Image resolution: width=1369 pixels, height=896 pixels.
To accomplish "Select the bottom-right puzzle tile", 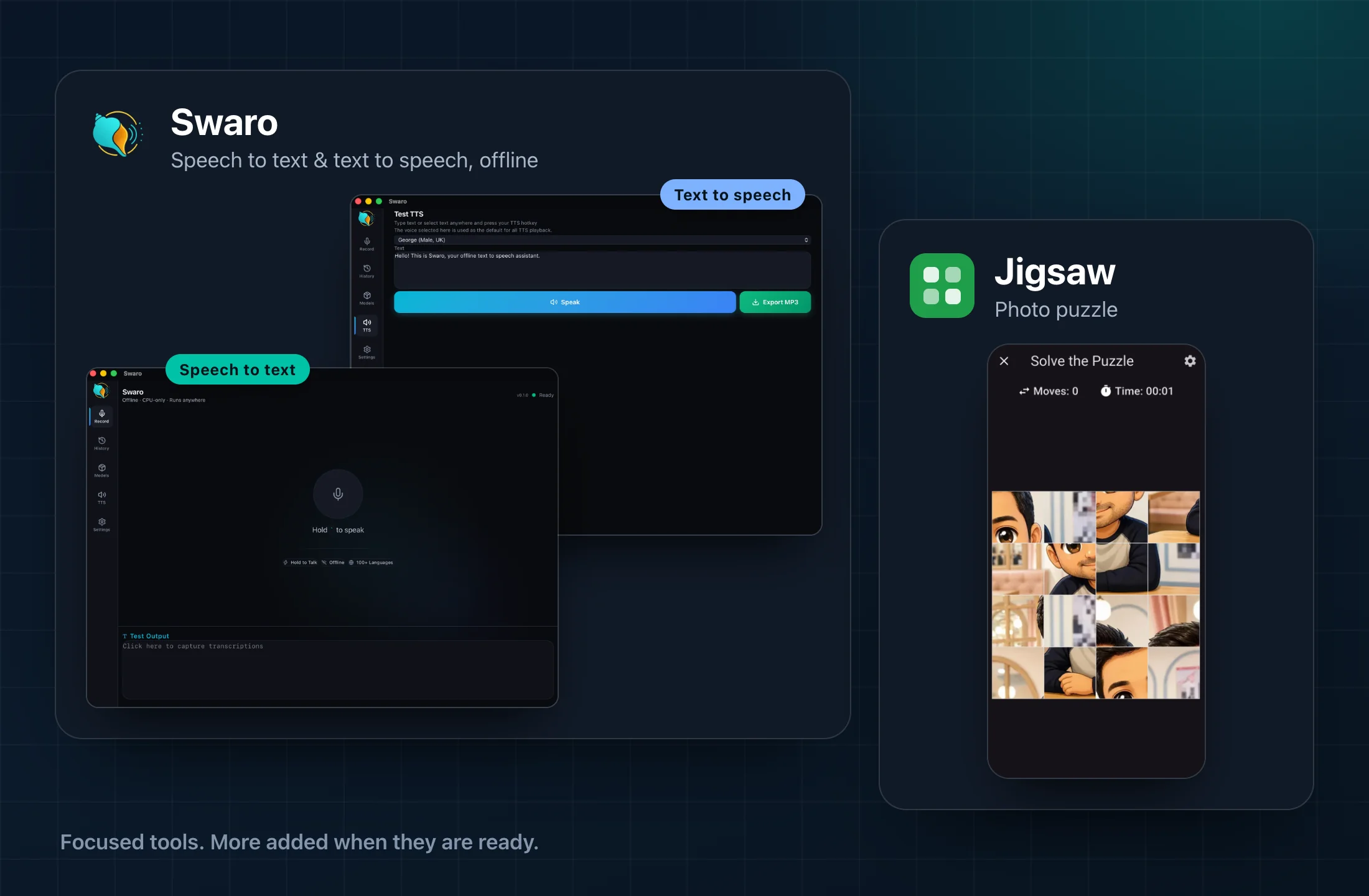I will tap(1174, 673).
